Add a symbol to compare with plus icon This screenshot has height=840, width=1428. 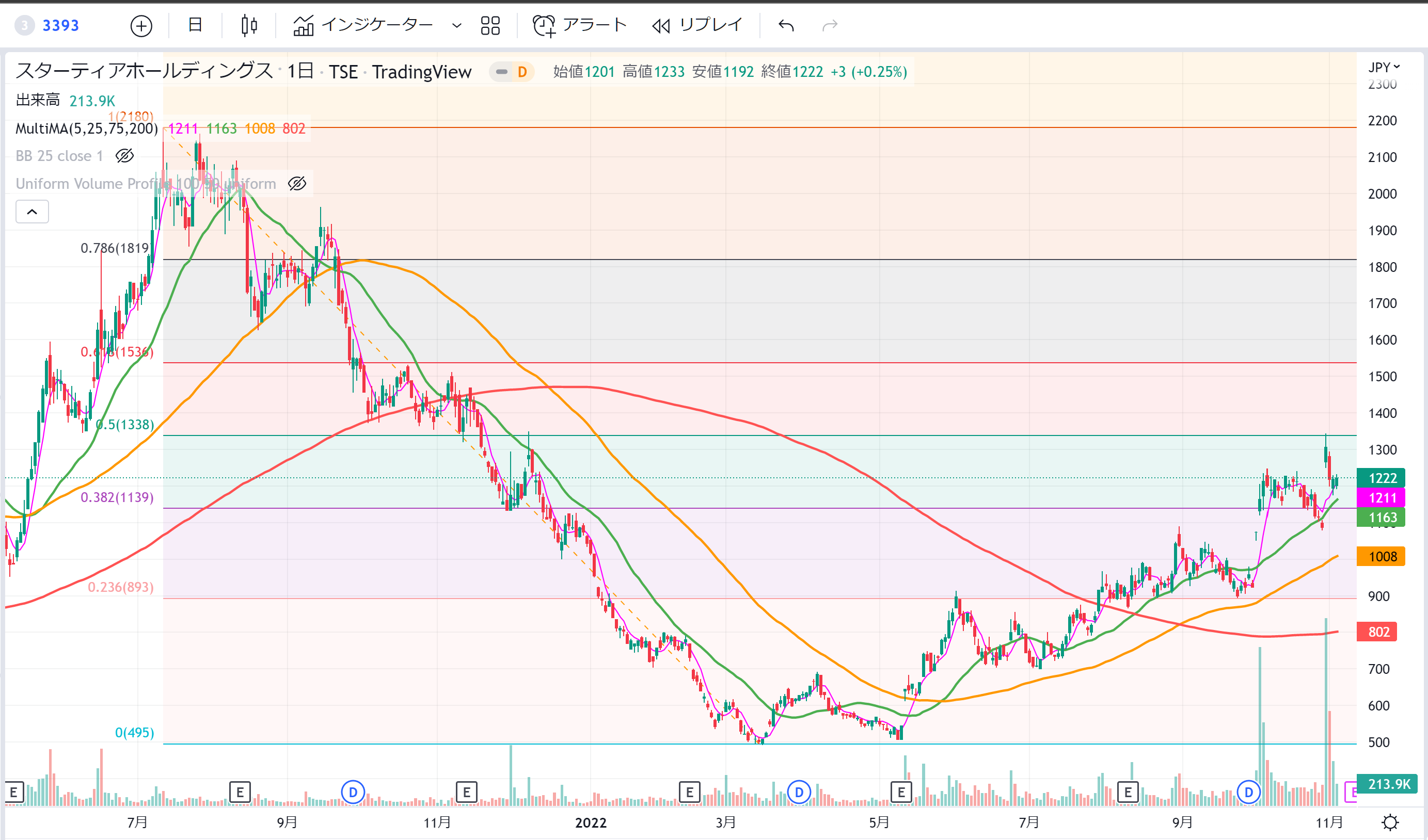(141, 25)
